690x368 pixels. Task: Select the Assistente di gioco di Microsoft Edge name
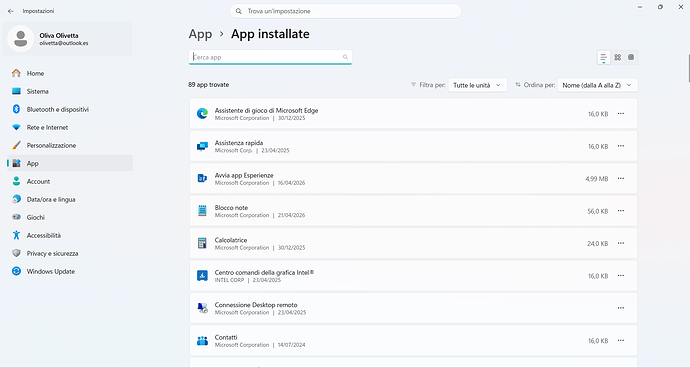click(x=266, y=110)
